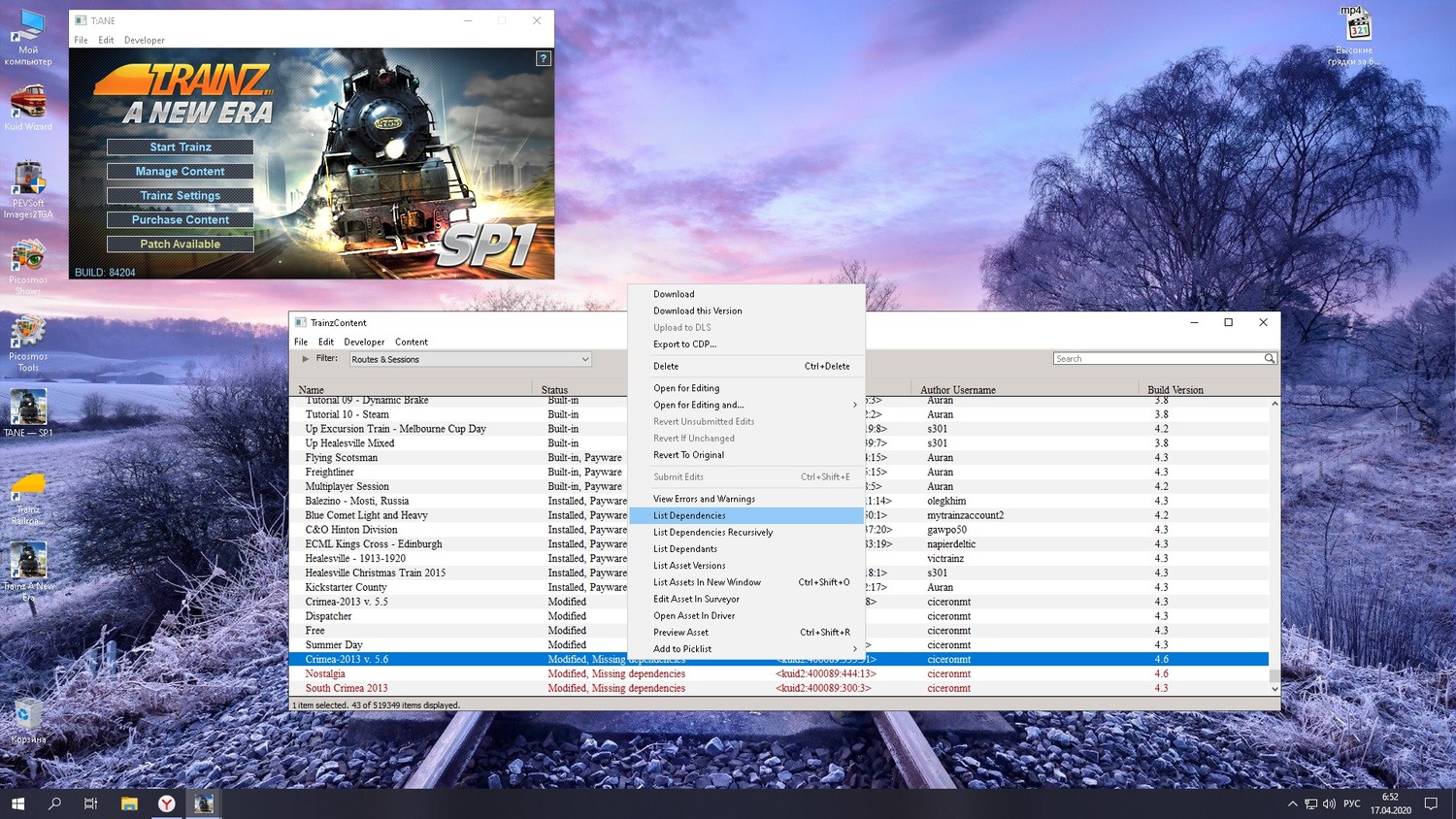Choose List Dependencies Recursively
Viewport: 1456px width, 819px height.
[x=746, y=532]
